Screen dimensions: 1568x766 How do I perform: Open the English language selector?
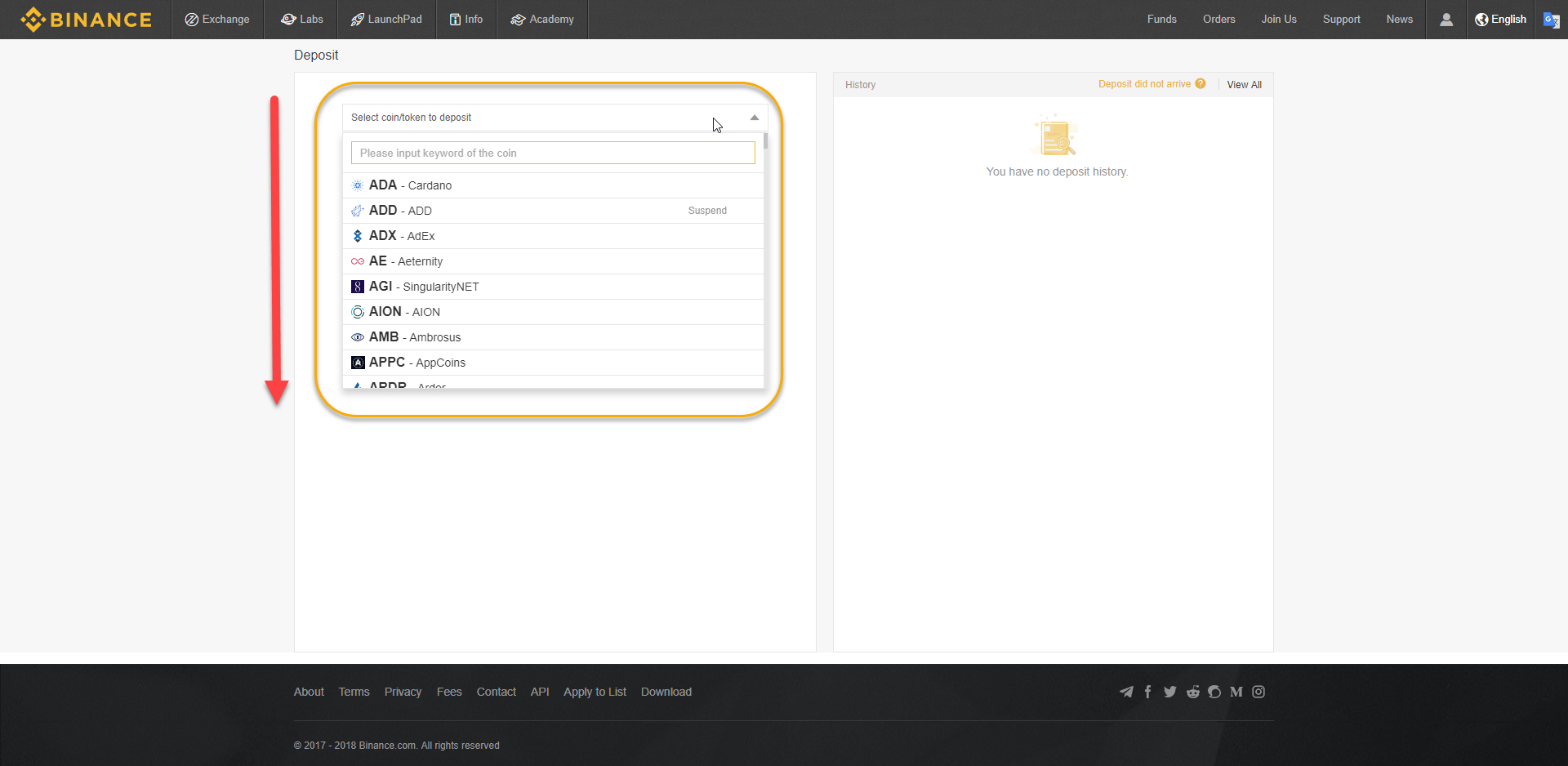tap(1500, 20)
